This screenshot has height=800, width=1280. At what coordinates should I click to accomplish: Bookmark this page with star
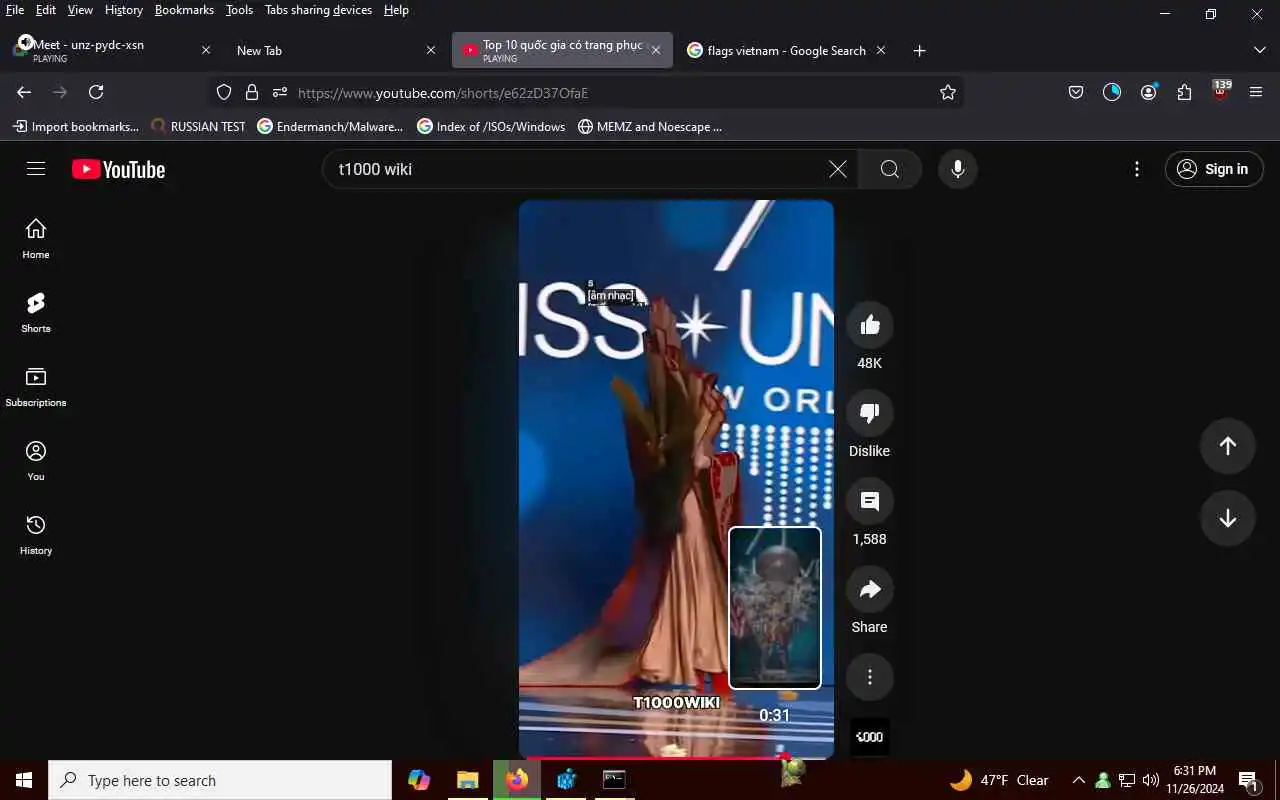(x=947, y=92)
